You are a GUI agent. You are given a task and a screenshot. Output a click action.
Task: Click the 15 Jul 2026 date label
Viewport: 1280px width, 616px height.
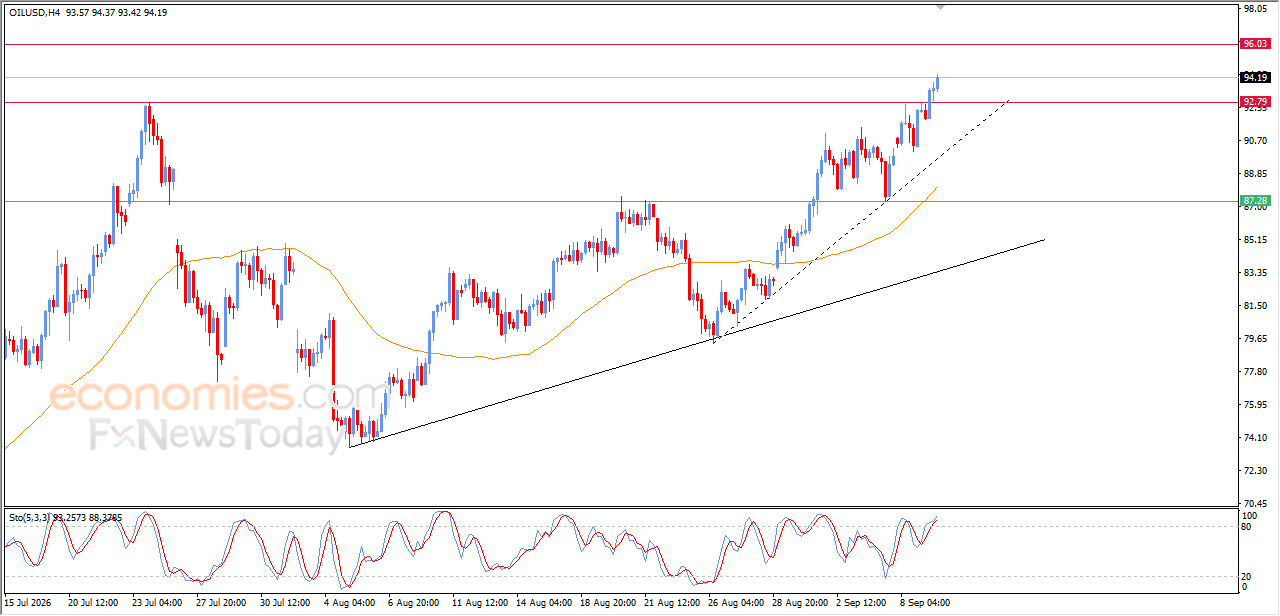27,603
